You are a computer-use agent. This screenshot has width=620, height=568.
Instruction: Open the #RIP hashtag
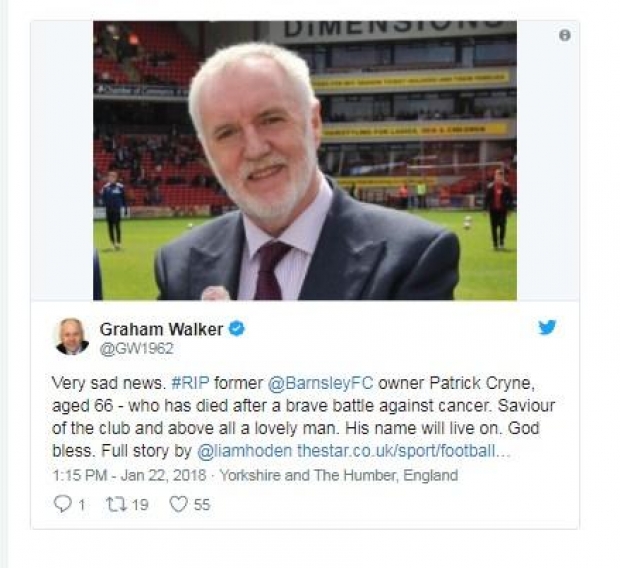[x=191, y=383]
